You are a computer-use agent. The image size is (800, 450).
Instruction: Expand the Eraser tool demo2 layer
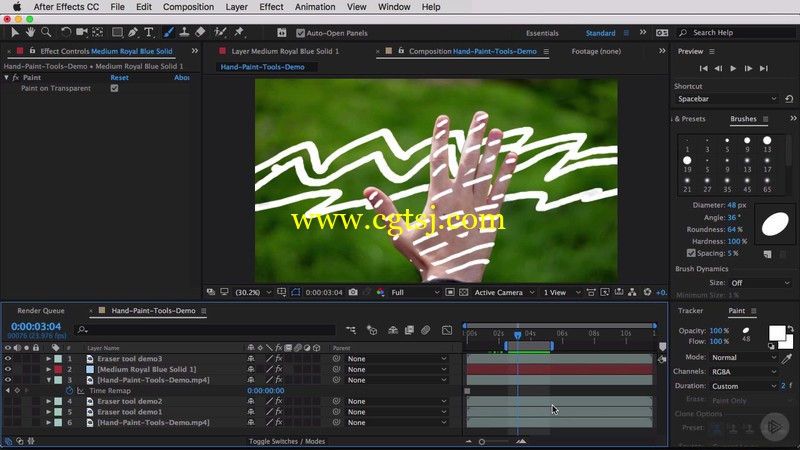48,402
